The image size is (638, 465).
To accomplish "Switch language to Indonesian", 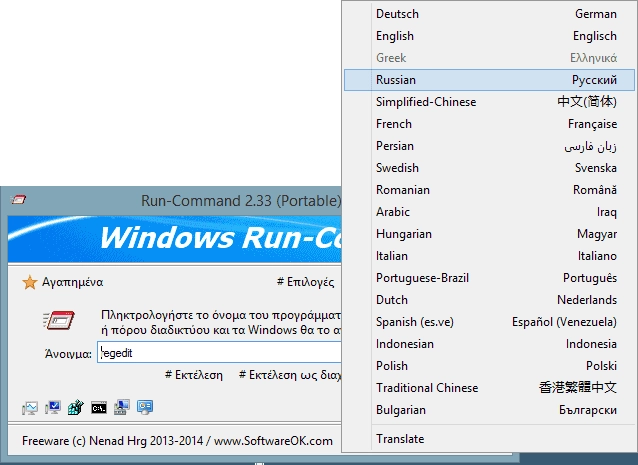I will click(489, 344).
